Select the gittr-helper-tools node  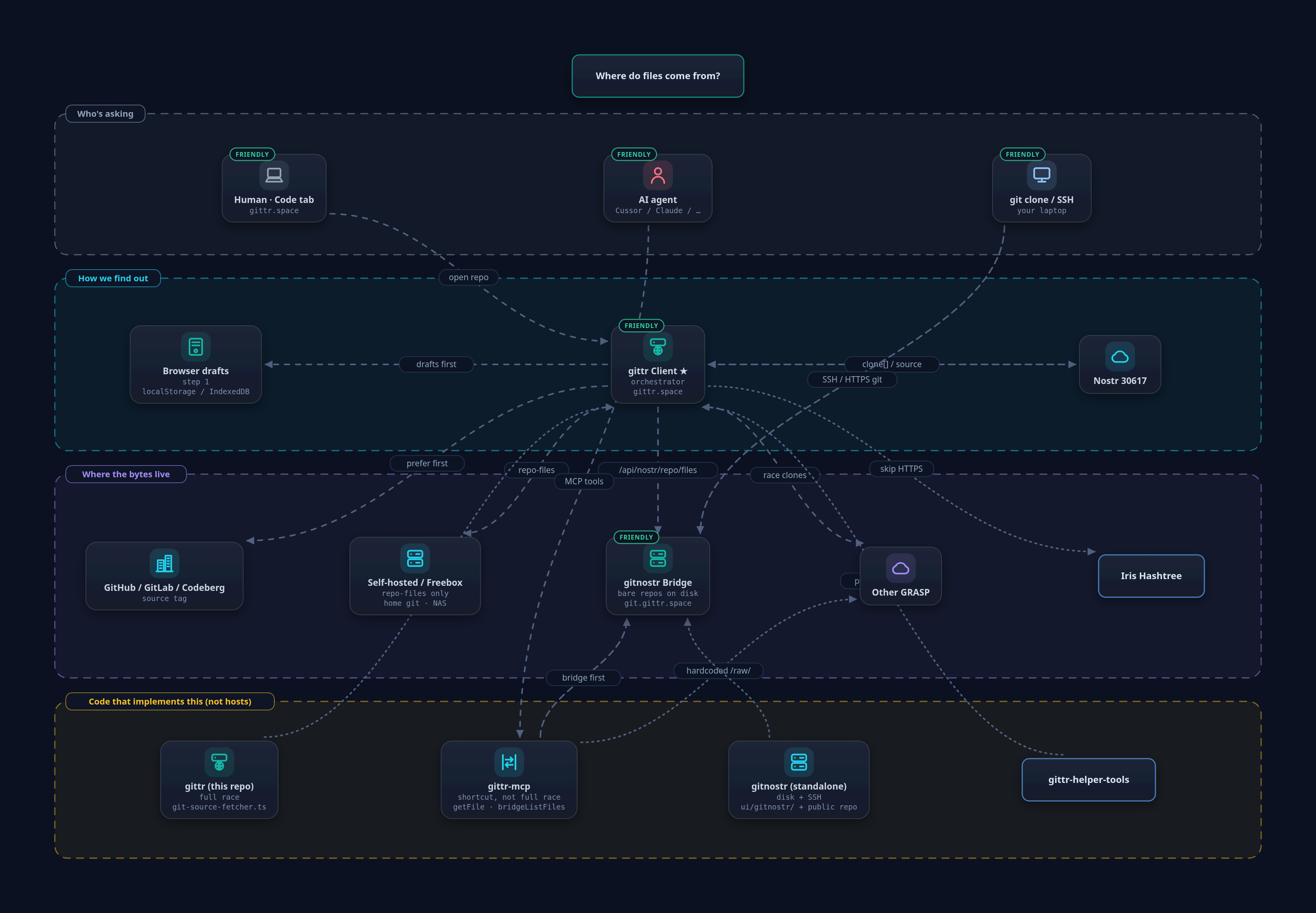coord(1088,780)
